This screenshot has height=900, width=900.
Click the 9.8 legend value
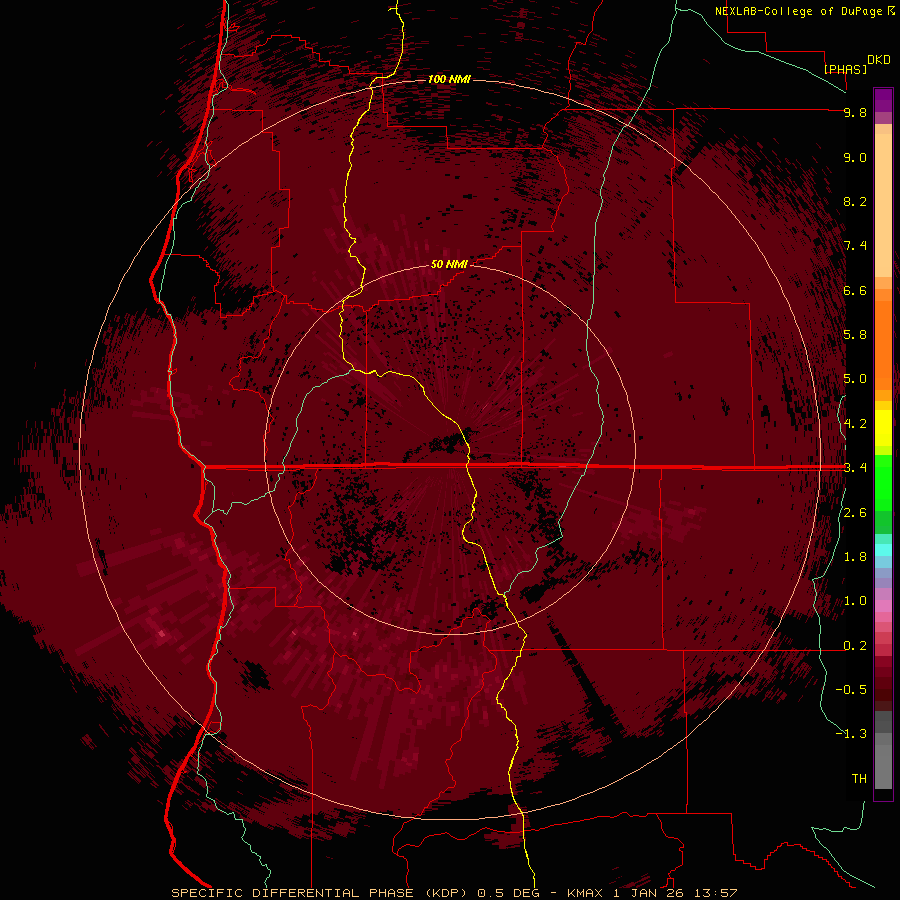[x=855, y=112]
